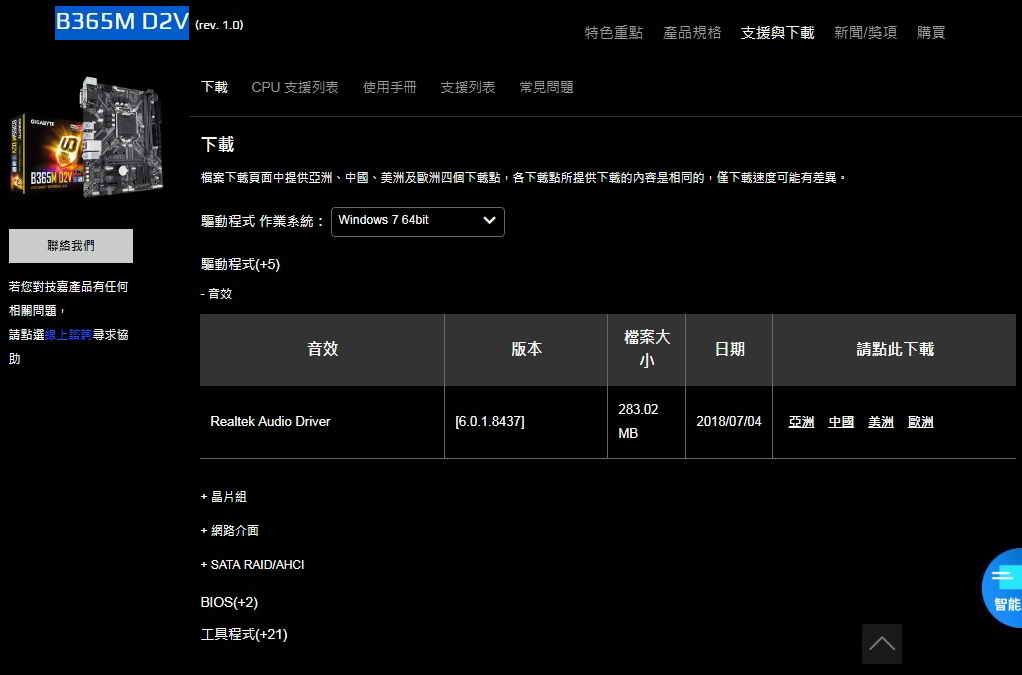This screenshot has width=1022, height=675.
Task: Open 產品規格 in top navigation
Action: tap(692, 33)
